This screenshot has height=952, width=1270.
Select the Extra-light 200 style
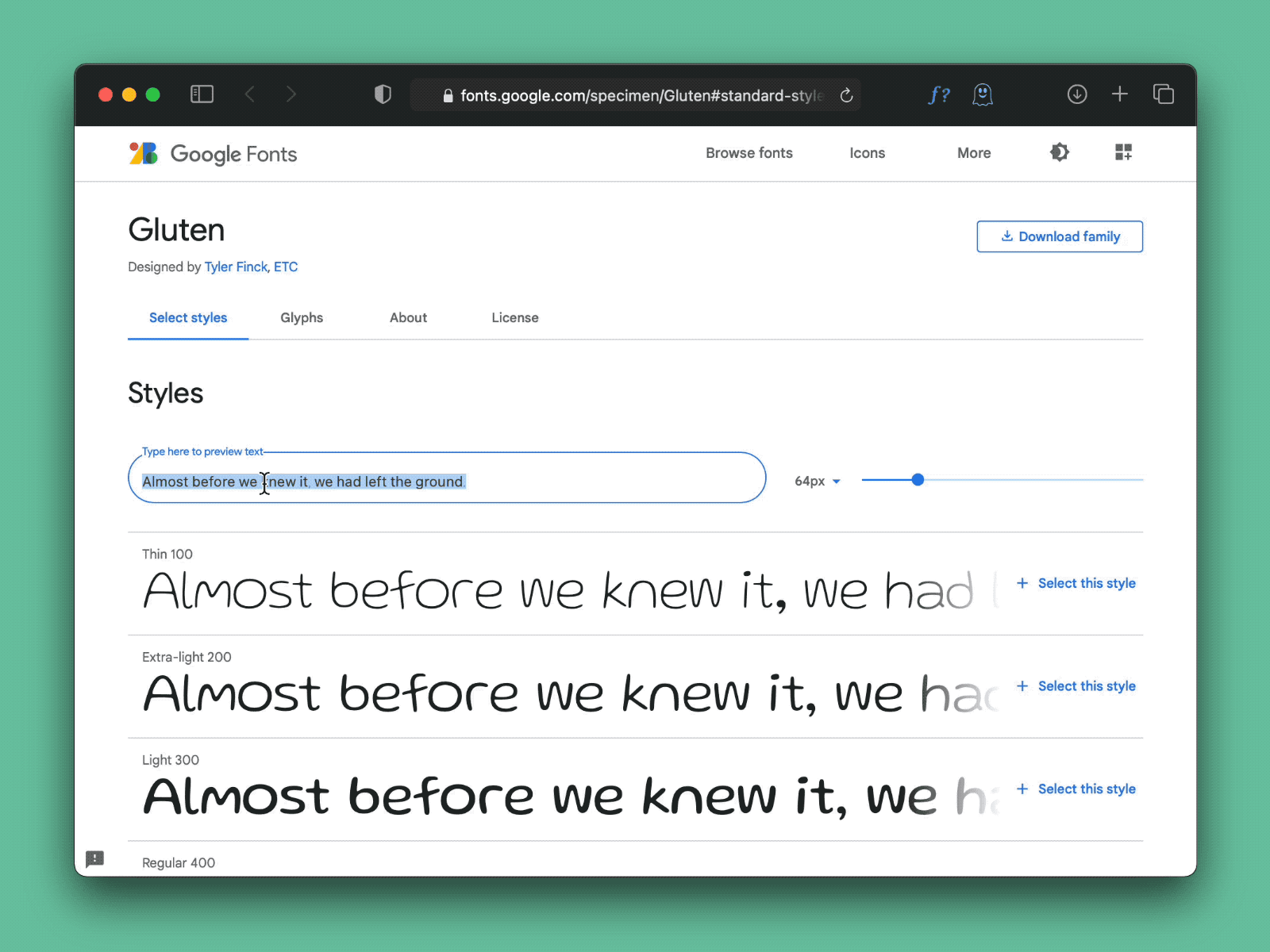click(x=1078, y=686)
